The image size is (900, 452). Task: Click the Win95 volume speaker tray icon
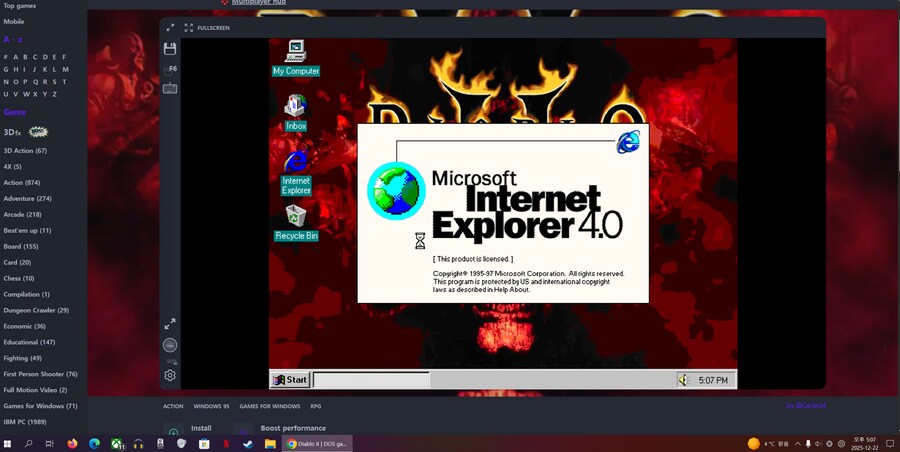point(684,380)
